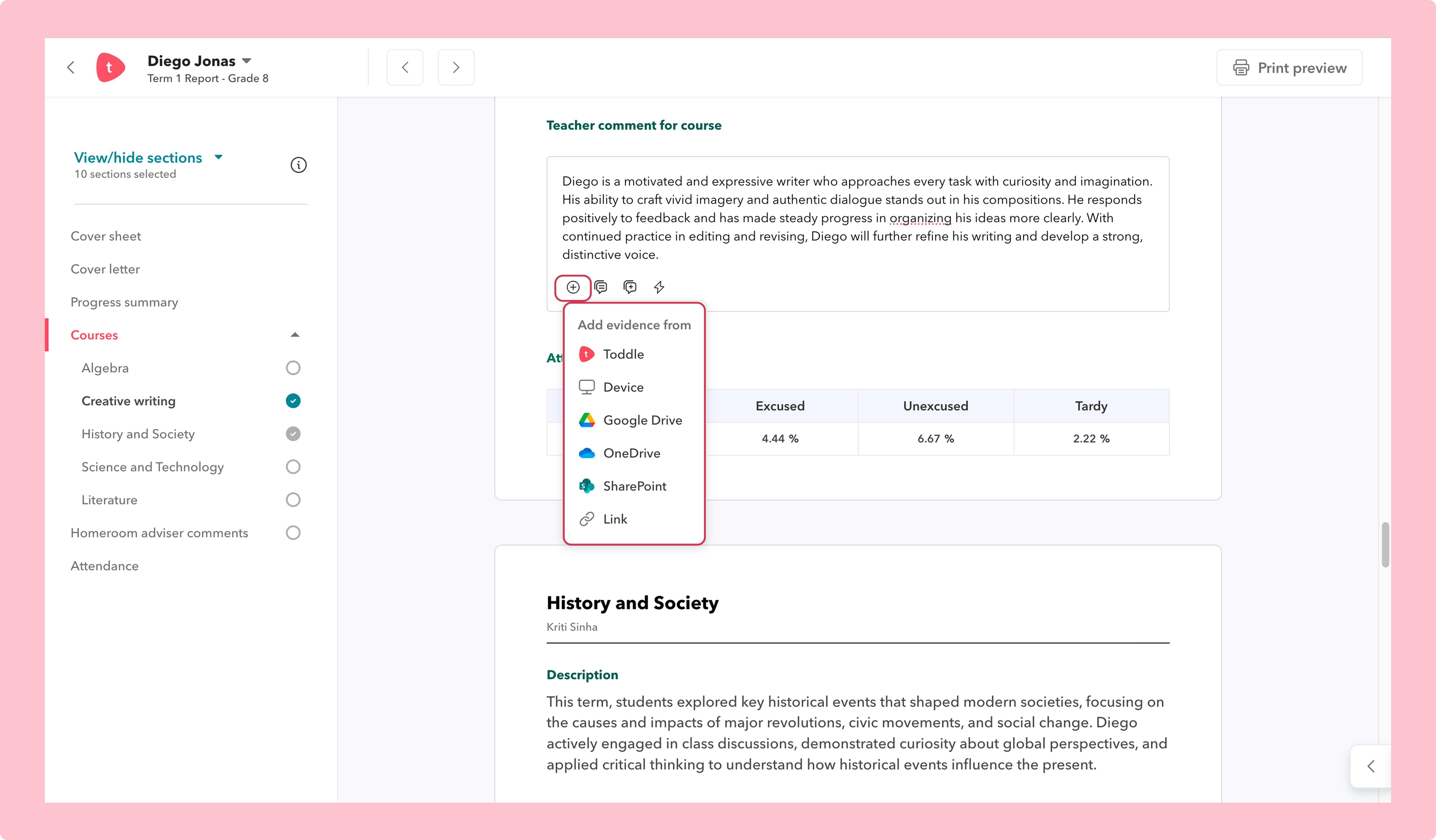Click the Add evidence from label
This screenshot has width=1436, height=840.
point(634,325)
